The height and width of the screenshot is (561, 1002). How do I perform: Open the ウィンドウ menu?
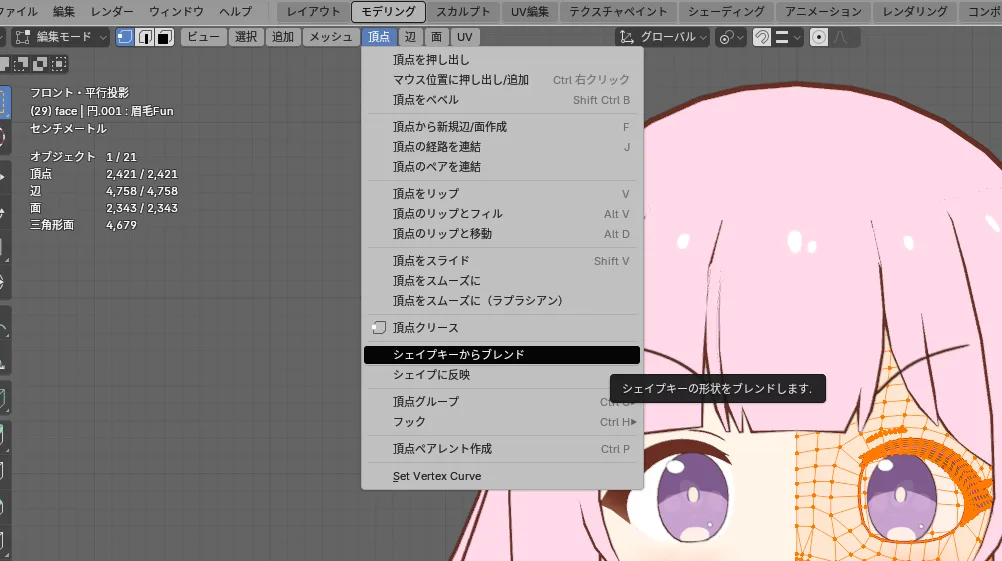click(x=176, y=12)
